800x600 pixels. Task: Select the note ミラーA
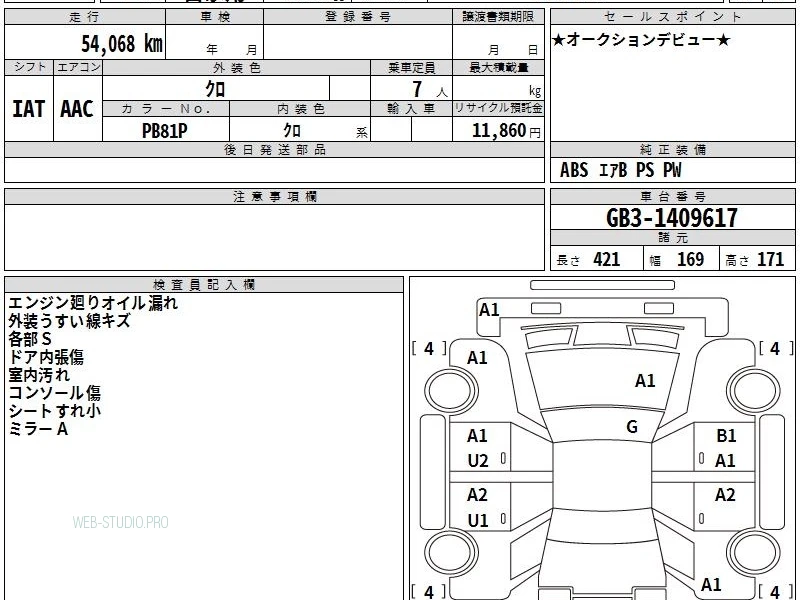coord(38,429)
